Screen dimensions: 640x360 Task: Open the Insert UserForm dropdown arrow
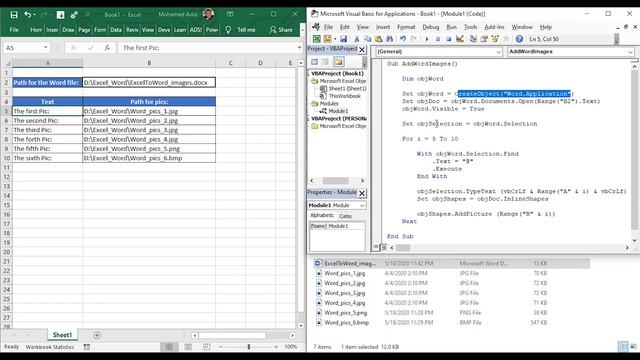pyautogui.click(x=335, y=39)
